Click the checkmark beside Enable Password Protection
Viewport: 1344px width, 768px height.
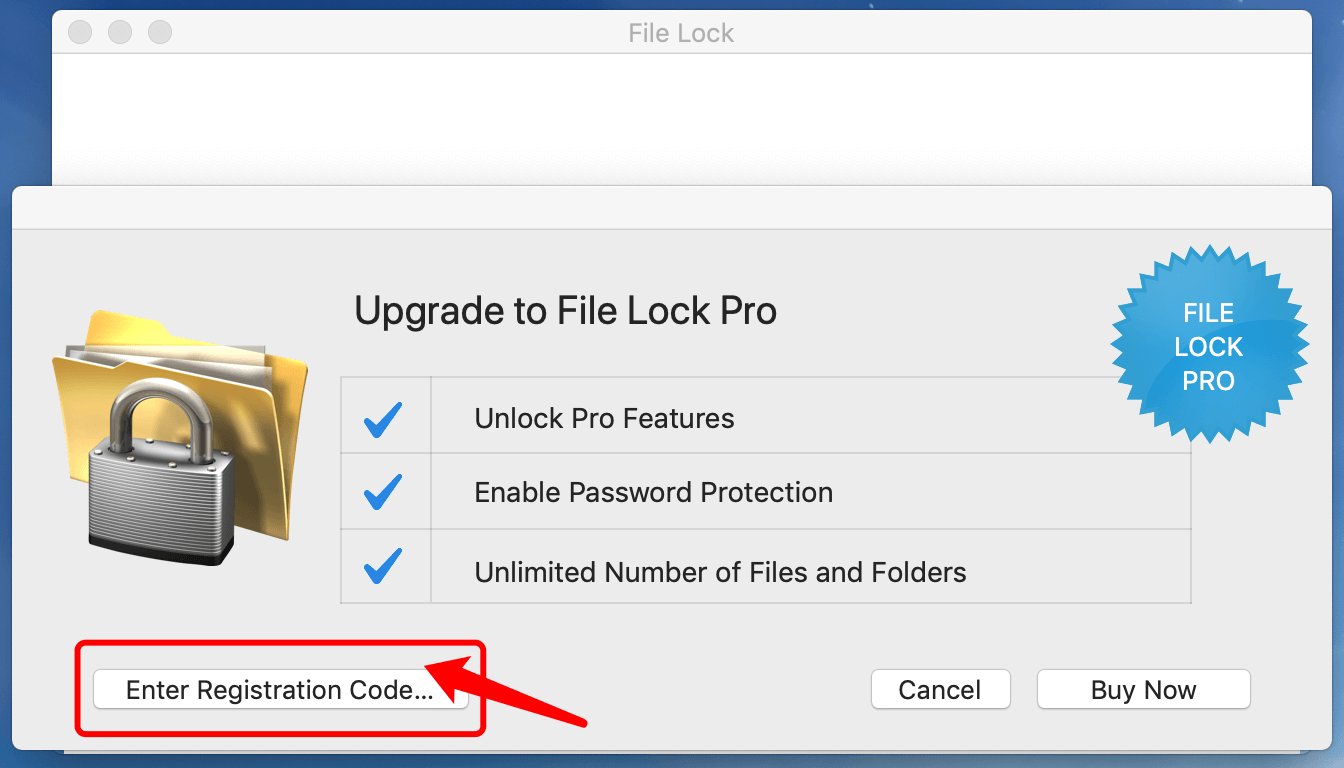384,492
